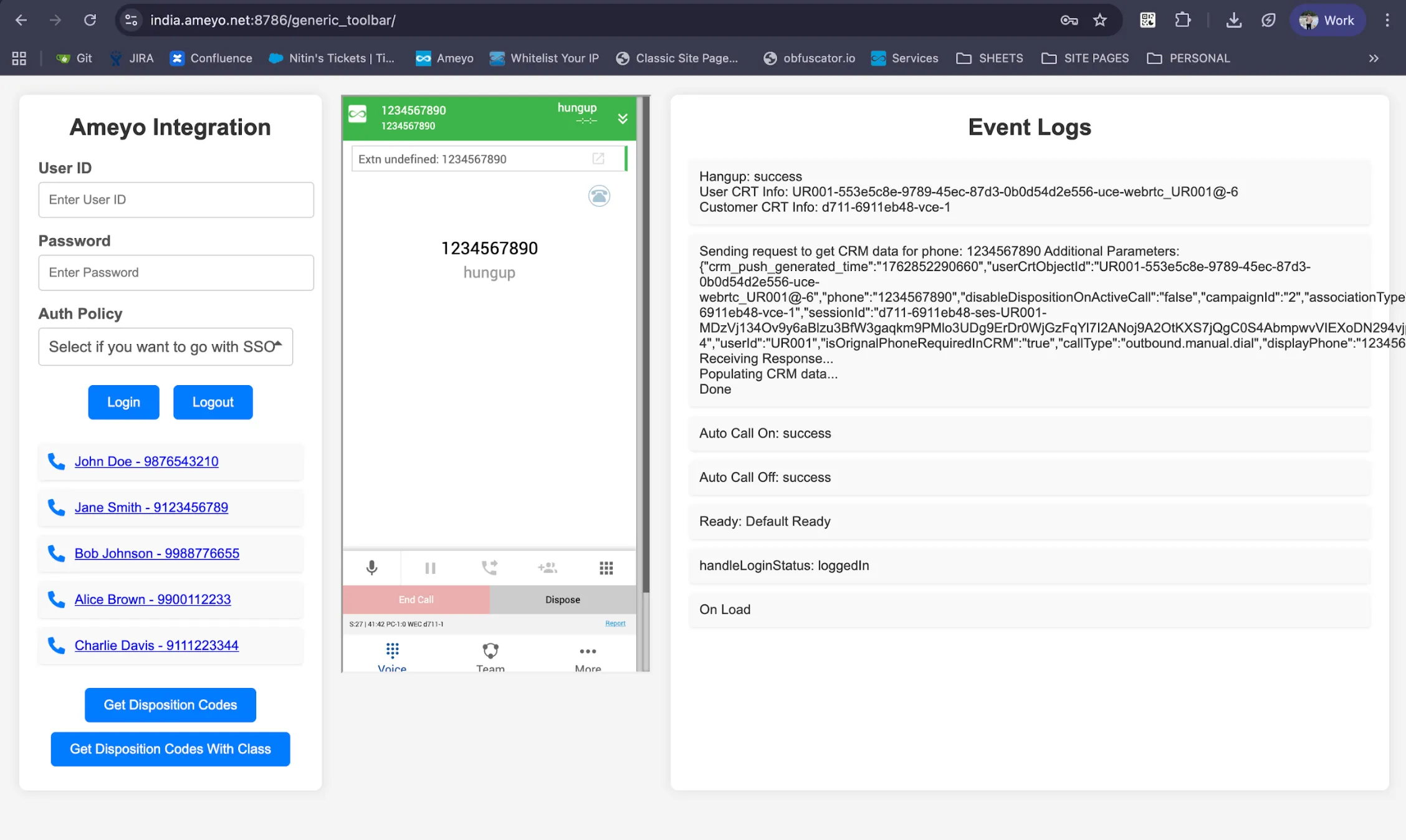Open the browser extensions puzzle icon
This screenshot has width=1406, height=840.
point(1182,20)
